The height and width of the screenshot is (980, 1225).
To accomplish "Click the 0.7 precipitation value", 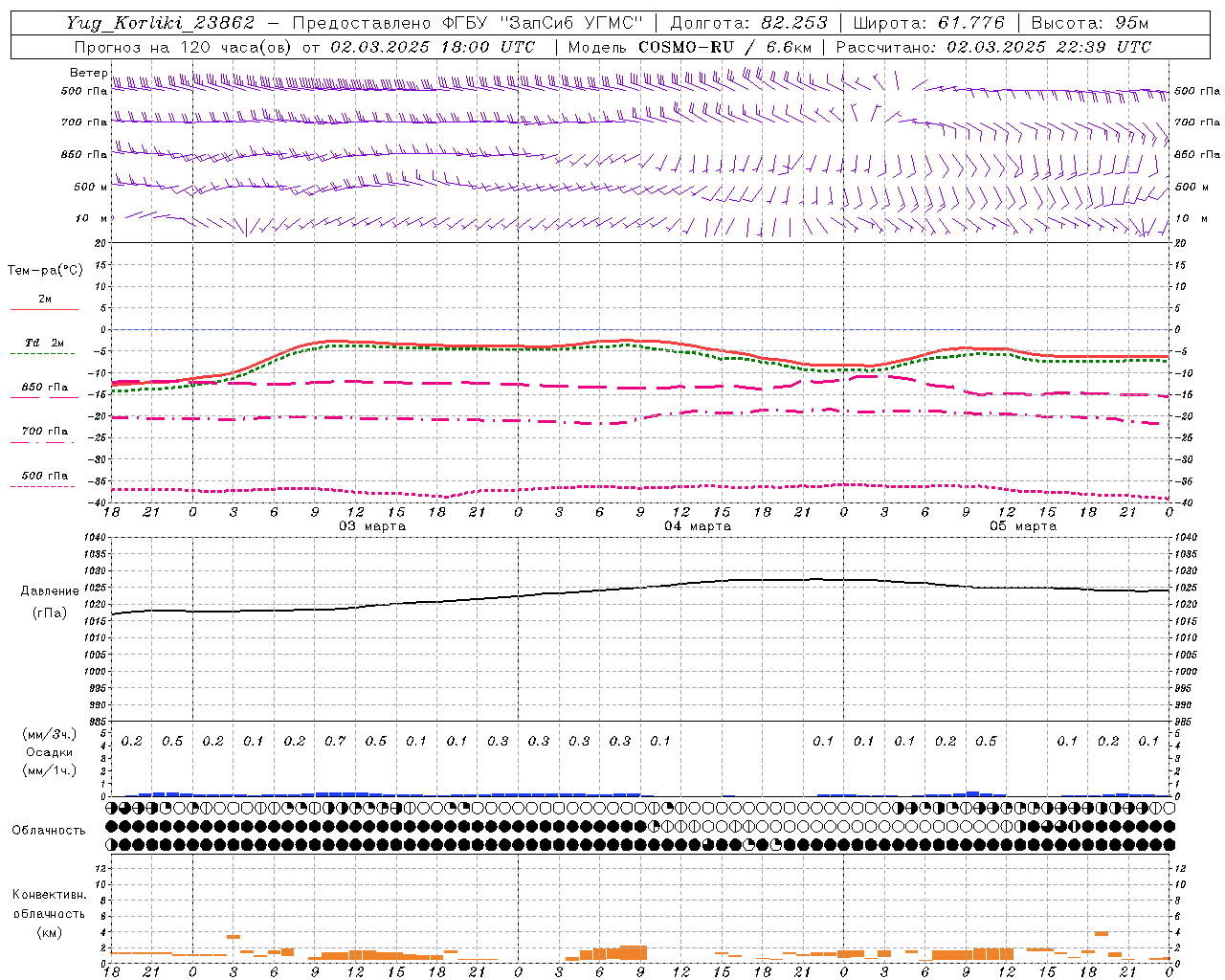I will [335, 741].
